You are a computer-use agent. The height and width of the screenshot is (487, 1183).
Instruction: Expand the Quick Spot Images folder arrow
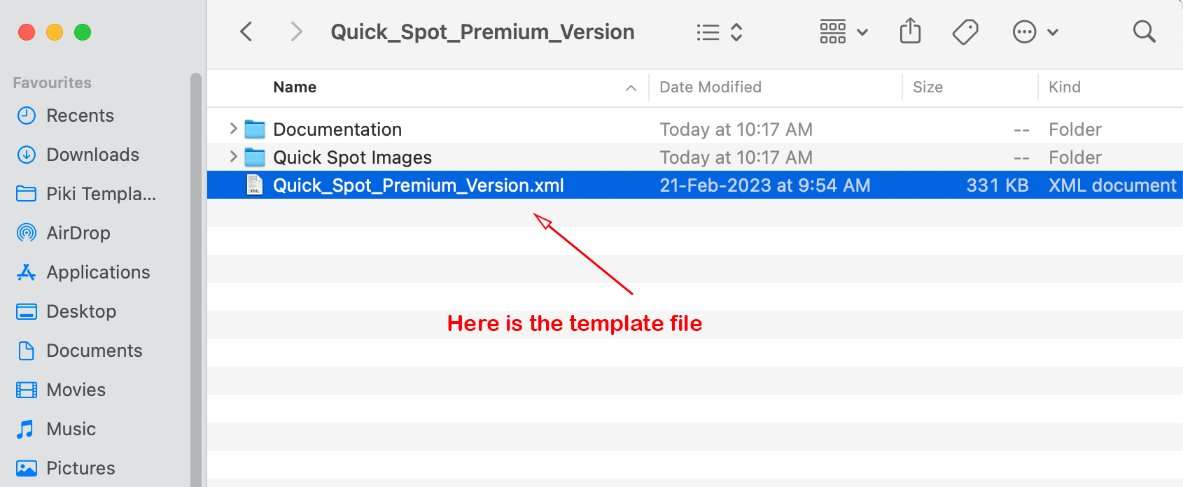[x=233, y=157]
